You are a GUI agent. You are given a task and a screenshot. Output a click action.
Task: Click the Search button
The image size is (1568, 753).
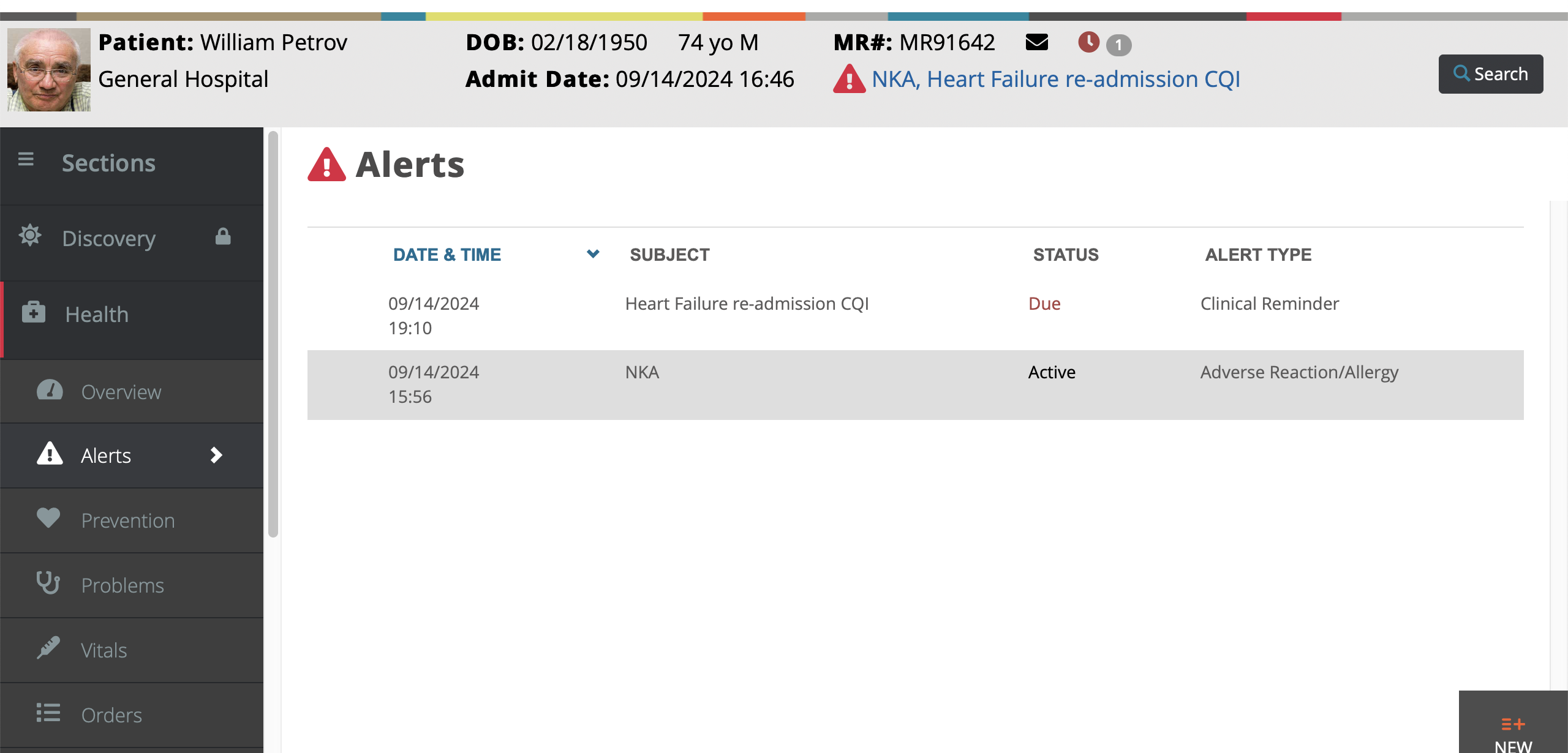(x=1491, y=74)
